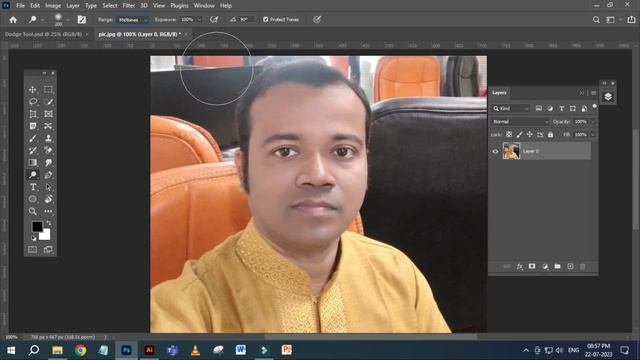Screen dimensions: 640x360
Task: Open the Search icon at top right
Action: [596, 20]
